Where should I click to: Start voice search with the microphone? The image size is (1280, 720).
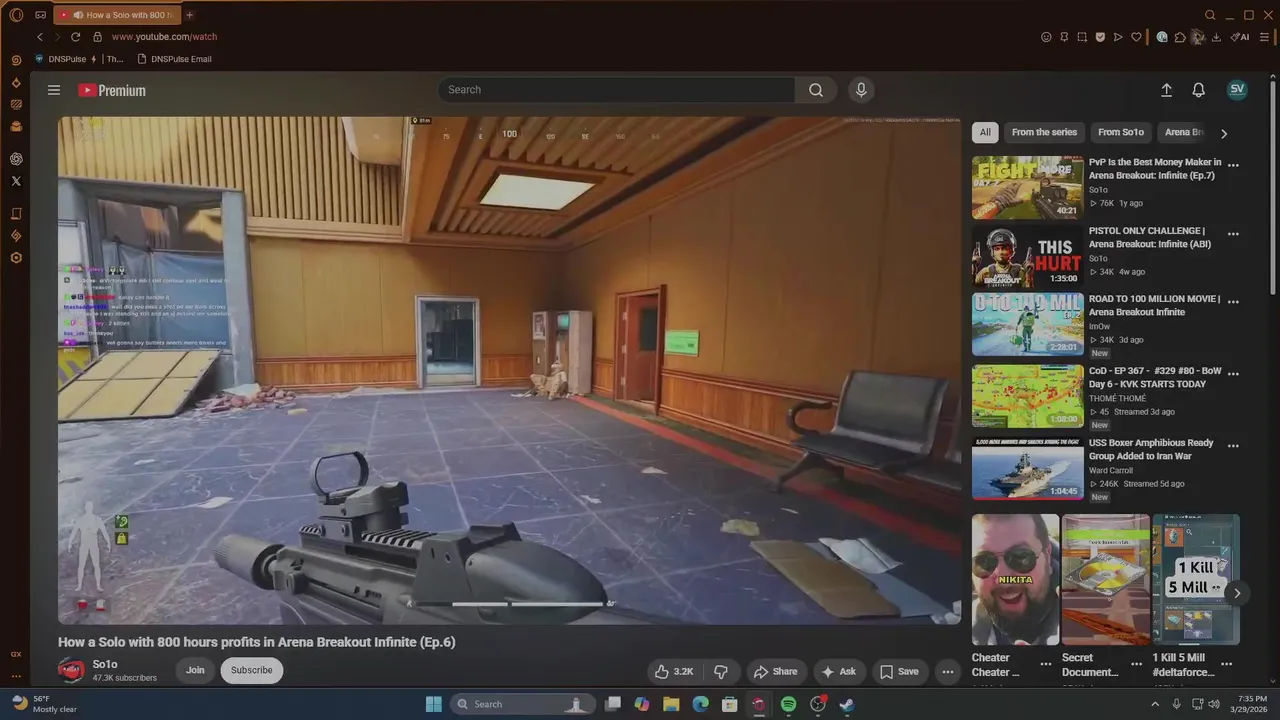[x=861, y=90]
